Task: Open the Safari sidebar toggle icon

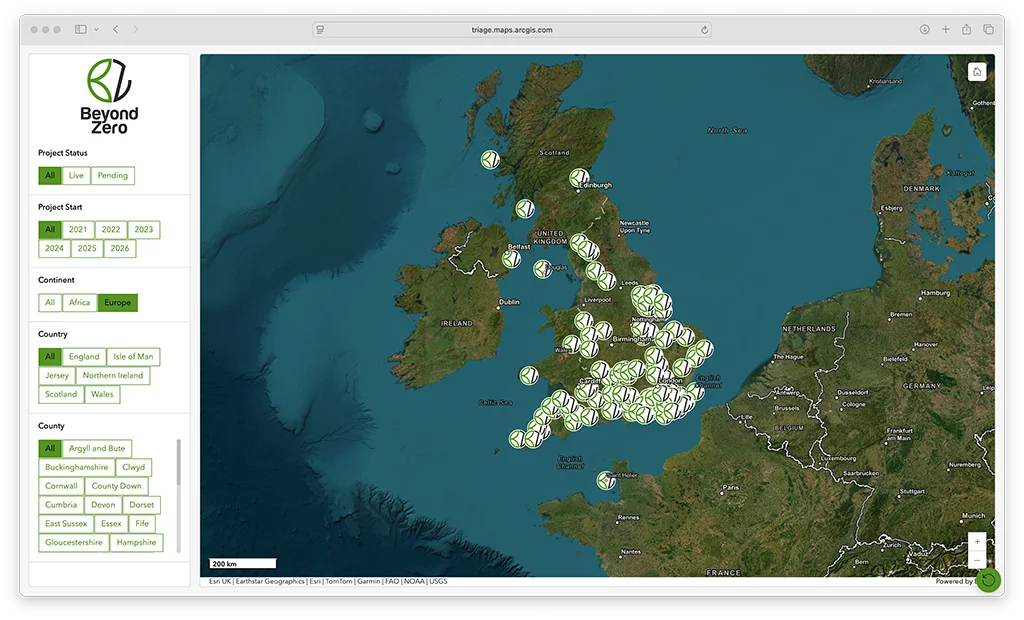Action: coord(81,29)
